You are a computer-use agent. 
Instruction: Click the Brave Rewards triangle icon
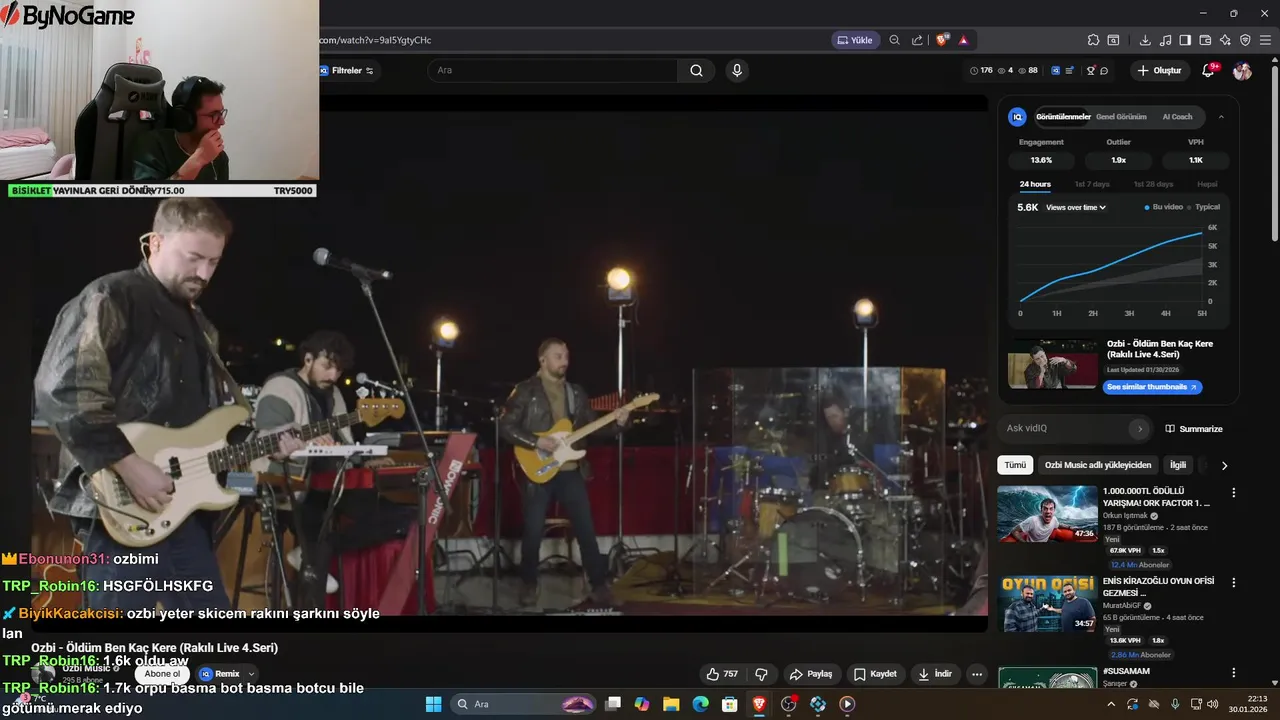coord(963,40)
